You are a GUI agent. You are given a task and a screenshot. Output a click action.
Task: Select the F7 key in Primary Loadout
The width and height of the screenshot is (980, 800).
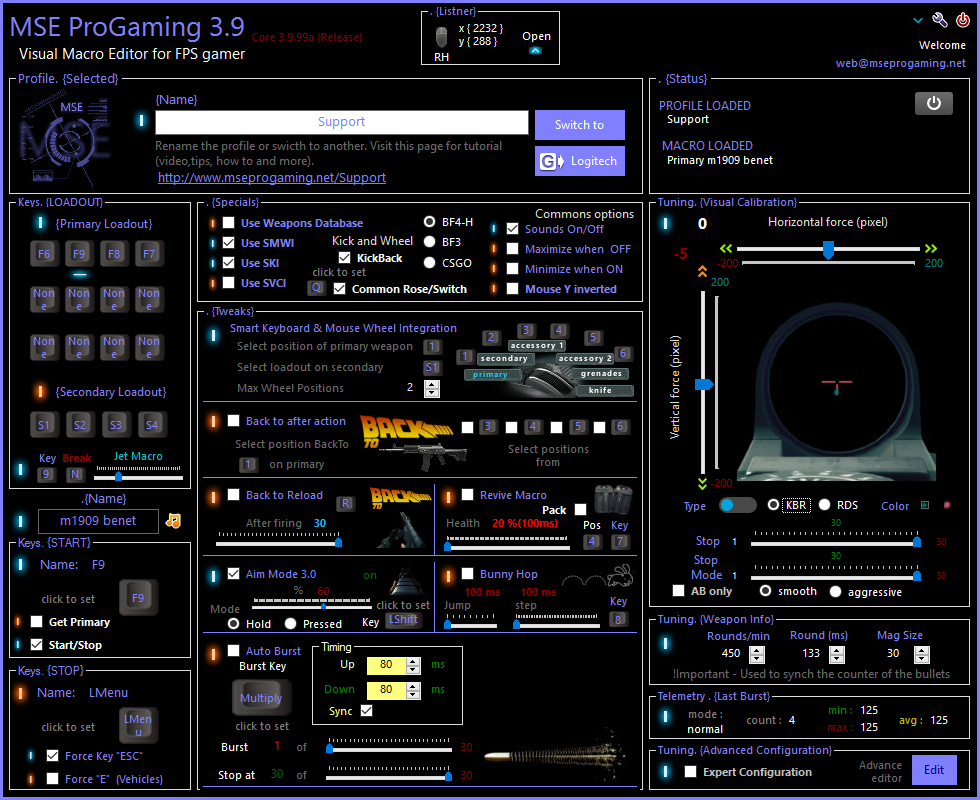point(149,254)
